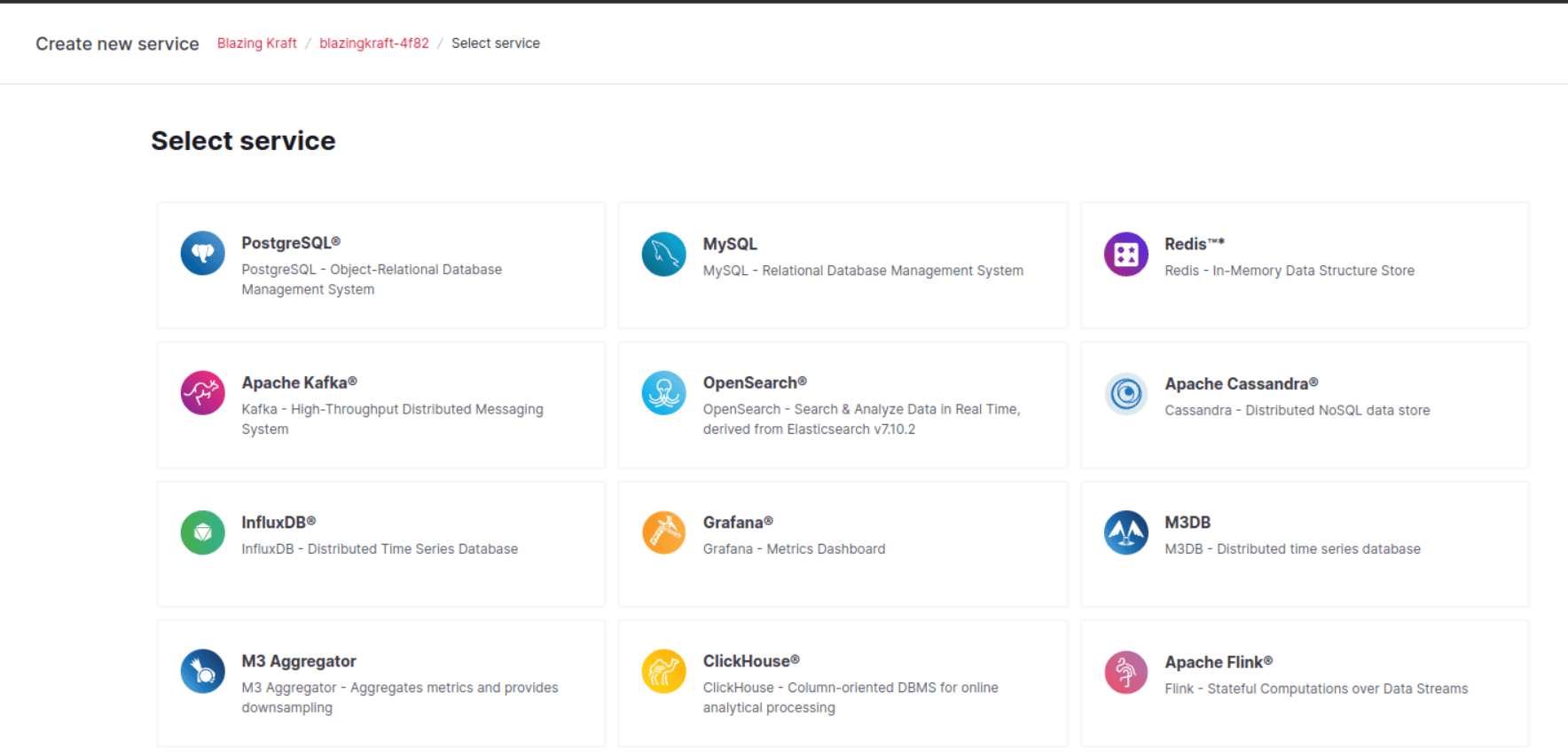Select the Apache Flink® service title
Screen dimensions: 1568x756
point(1219,662)
